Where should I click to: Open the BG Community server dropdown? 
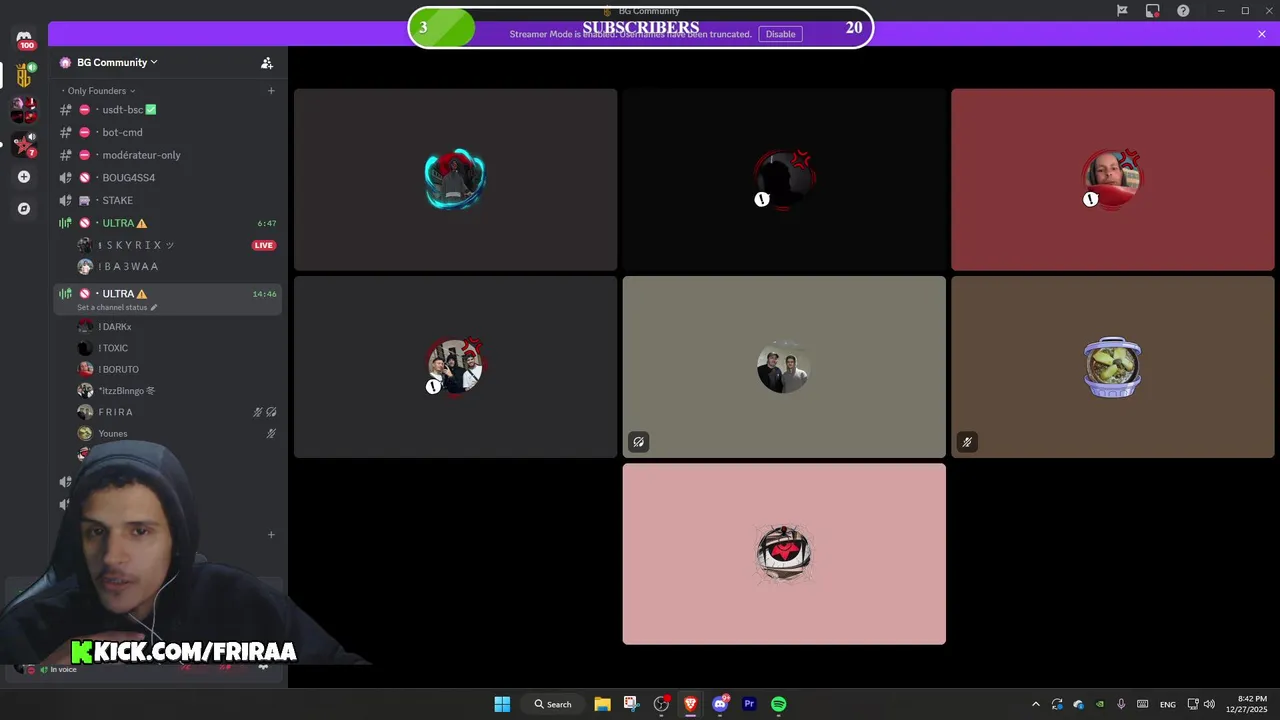[117, 62]
